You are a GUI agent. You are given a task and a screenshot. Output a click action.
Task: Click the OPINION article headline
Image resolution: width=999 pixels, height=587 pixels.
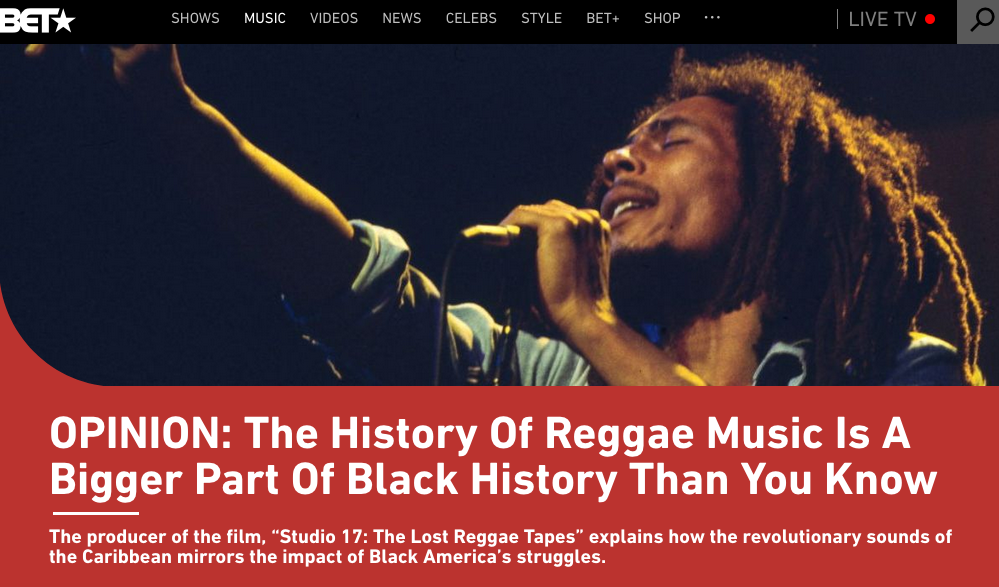pos(494,456)
